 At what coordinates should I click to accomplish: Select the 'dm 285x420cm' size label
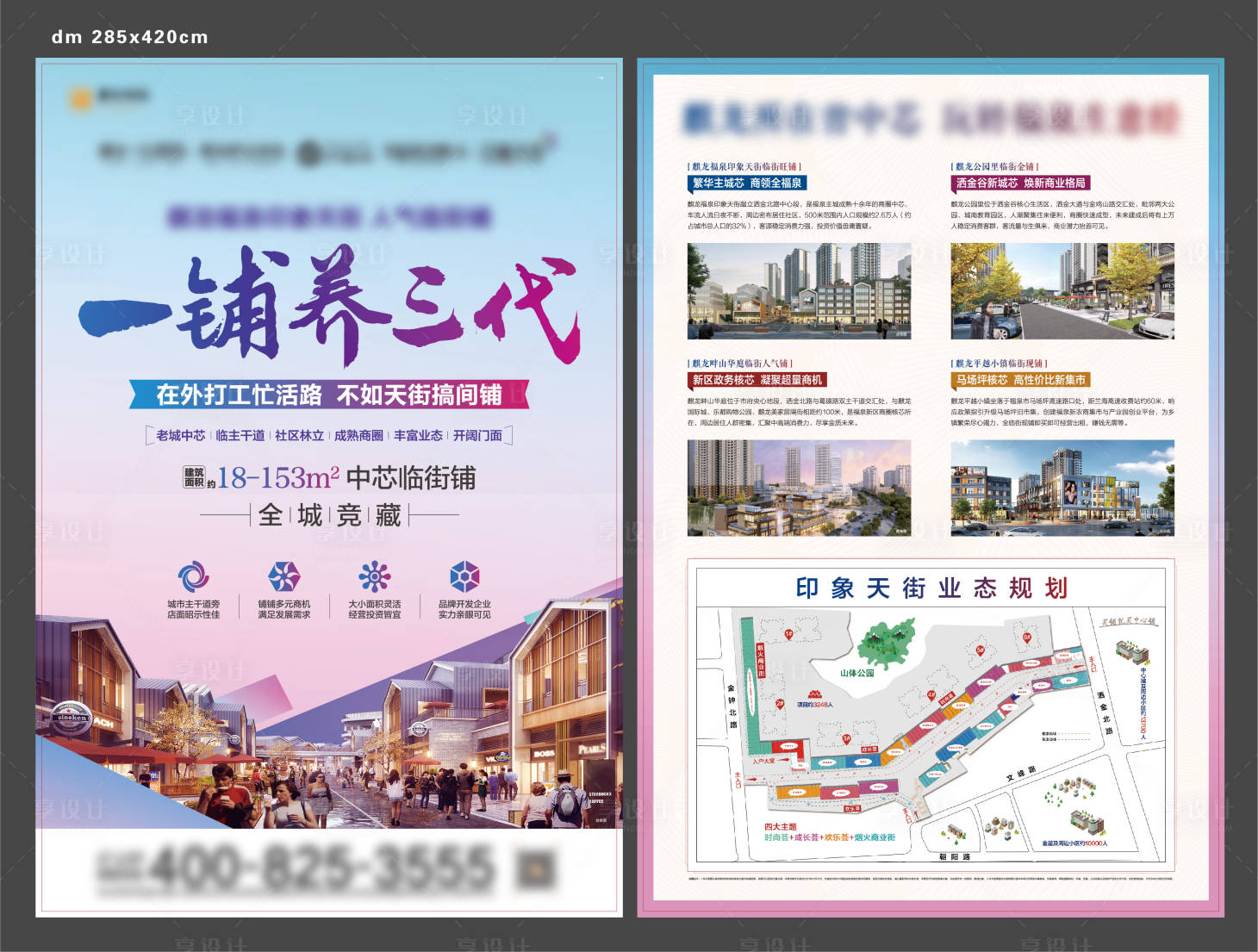coord(129,37)
